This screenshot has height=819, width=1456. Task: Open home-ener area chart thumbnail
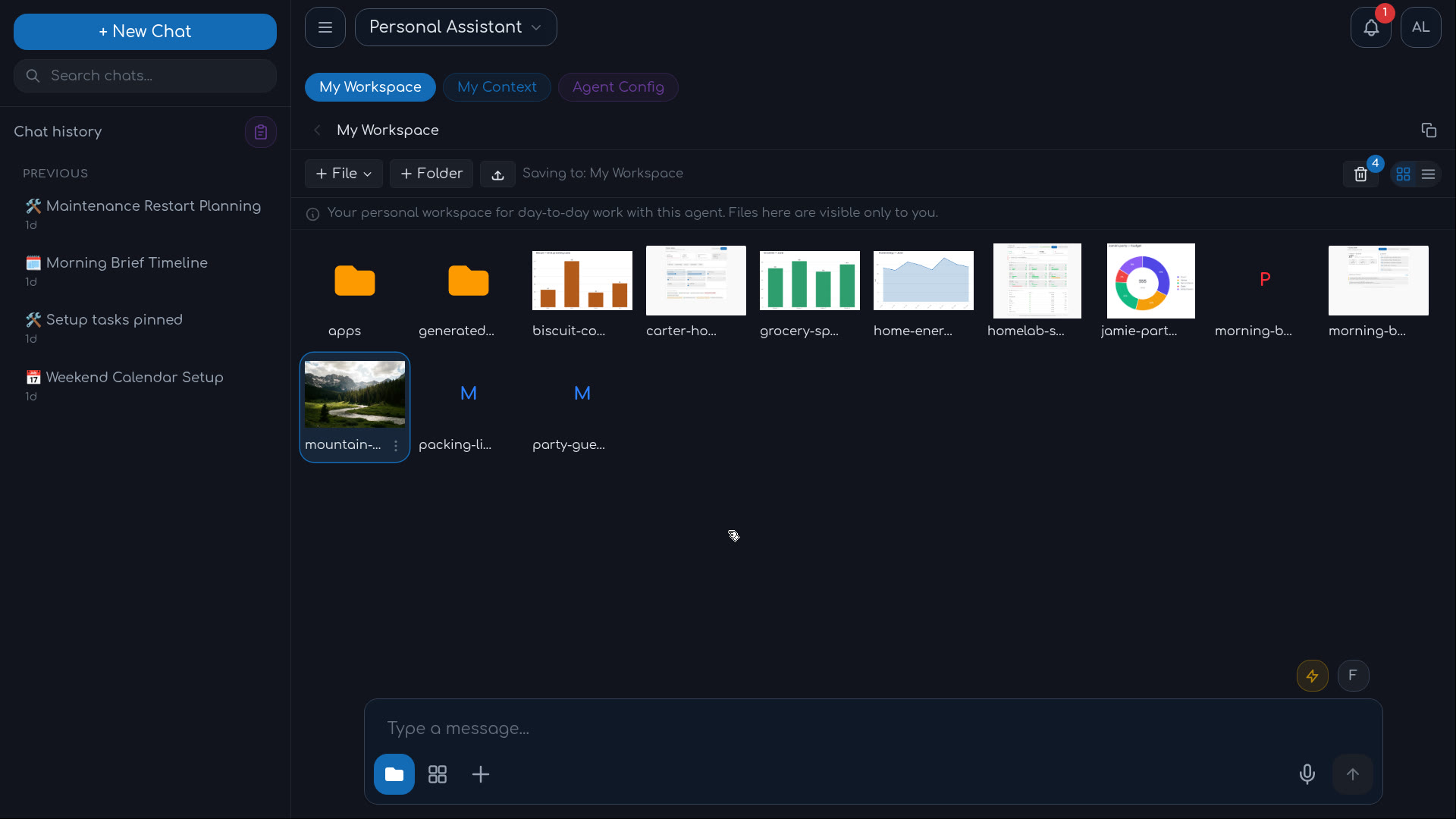tap(924, 281)
